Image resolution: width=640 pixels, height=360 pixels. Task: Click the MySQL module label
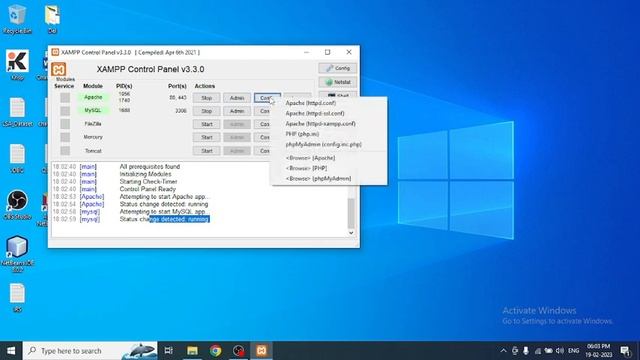[93, 111]
